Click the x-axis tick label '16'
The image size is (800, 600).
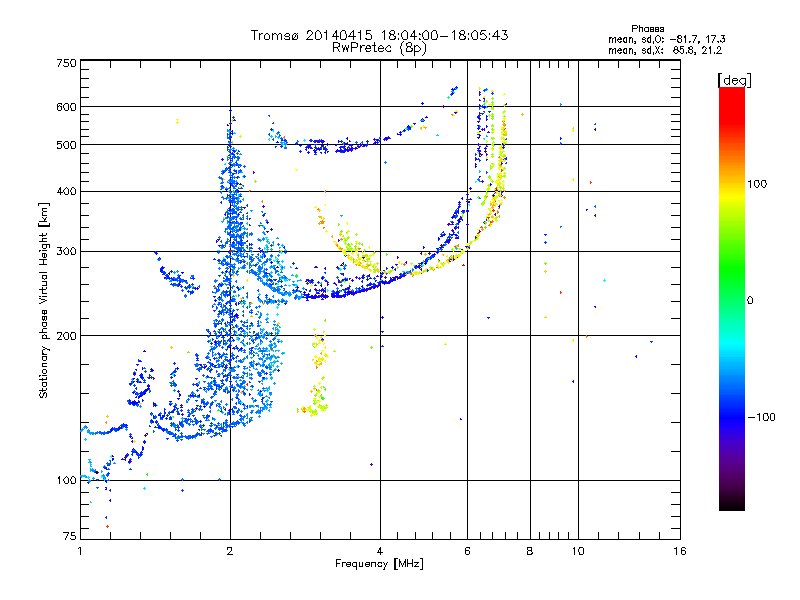coord(680,551)
